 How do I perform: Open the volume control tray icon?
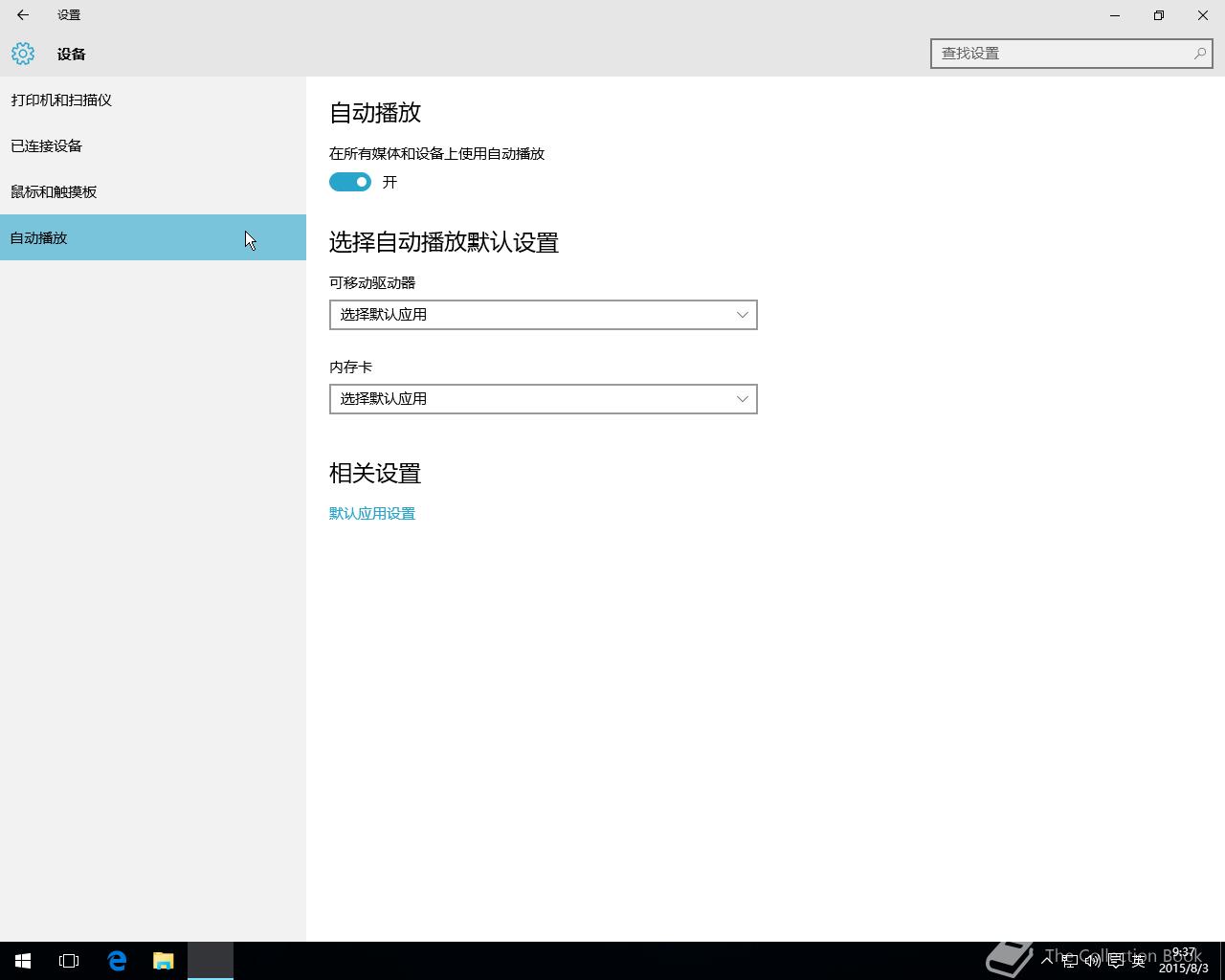click(x=1093, y=961)
